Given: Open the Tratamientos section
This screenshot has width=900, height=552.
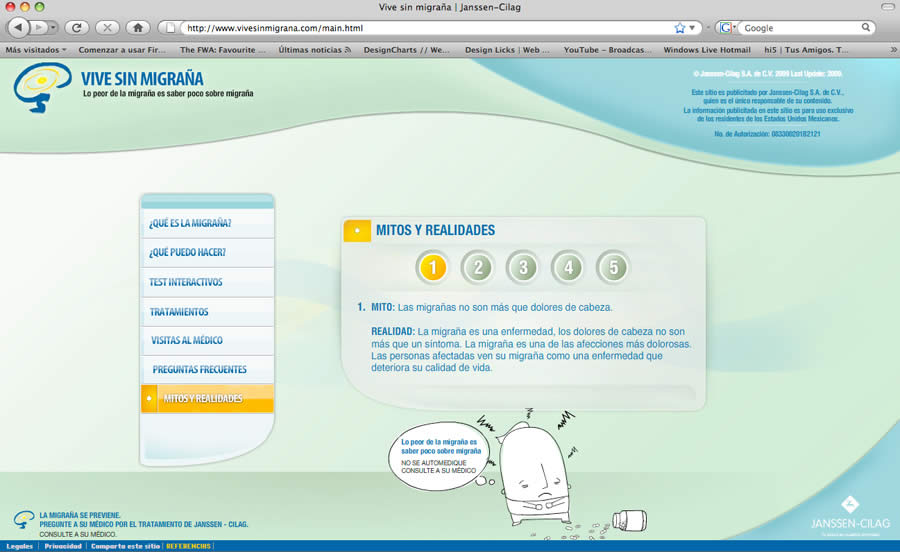Looking at the screenshot, I should point(208,312).
